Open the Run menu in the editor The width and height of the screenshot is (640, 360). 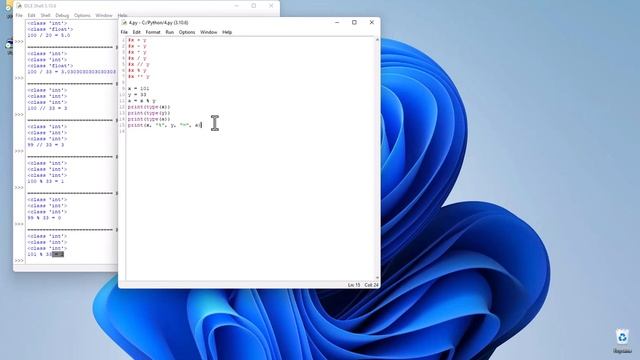(x=169, y=32)
